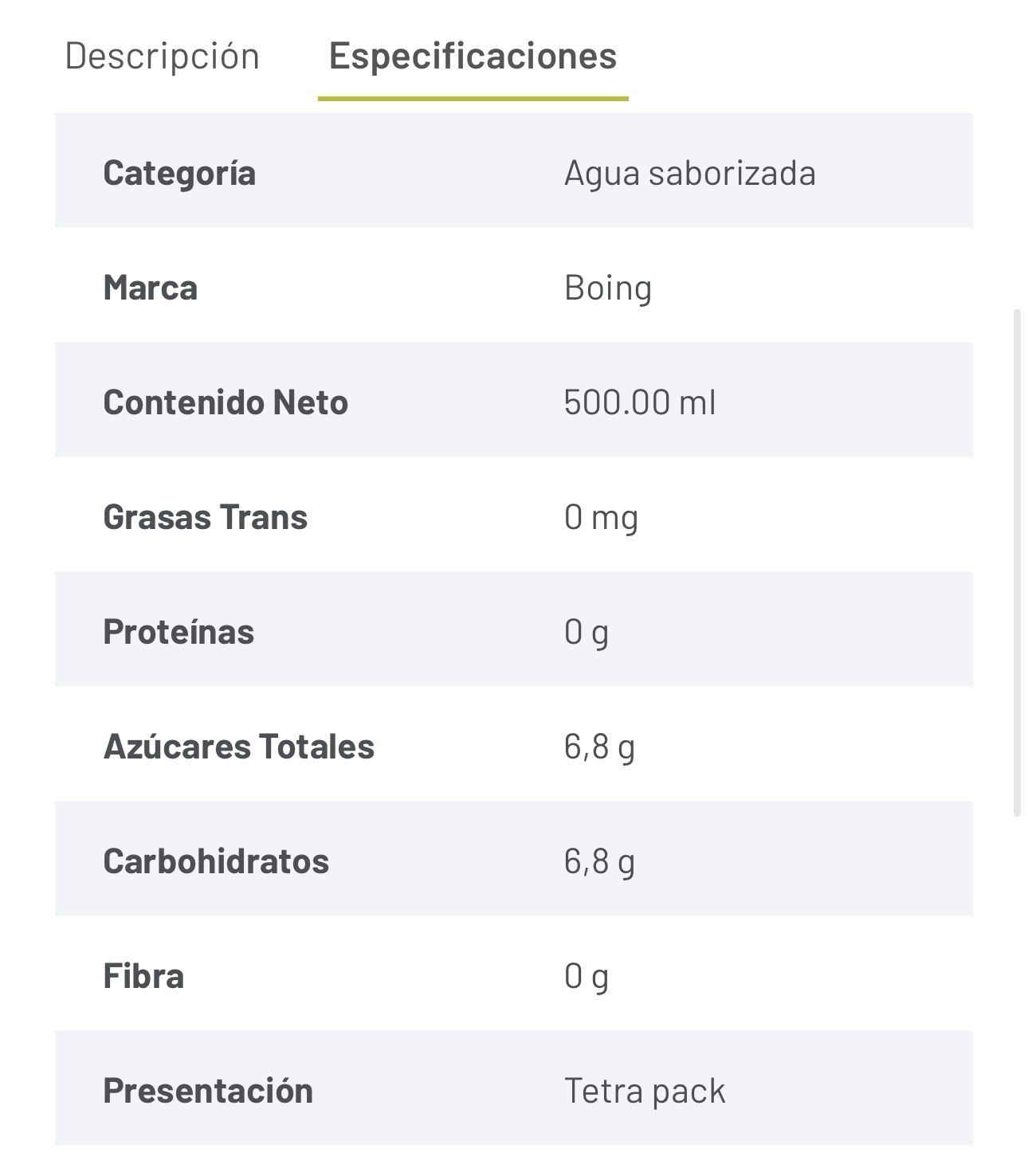This screenshot has width=1028, height=1176.
Task: Click the Fibra label
Action: (x=143, y=976)
